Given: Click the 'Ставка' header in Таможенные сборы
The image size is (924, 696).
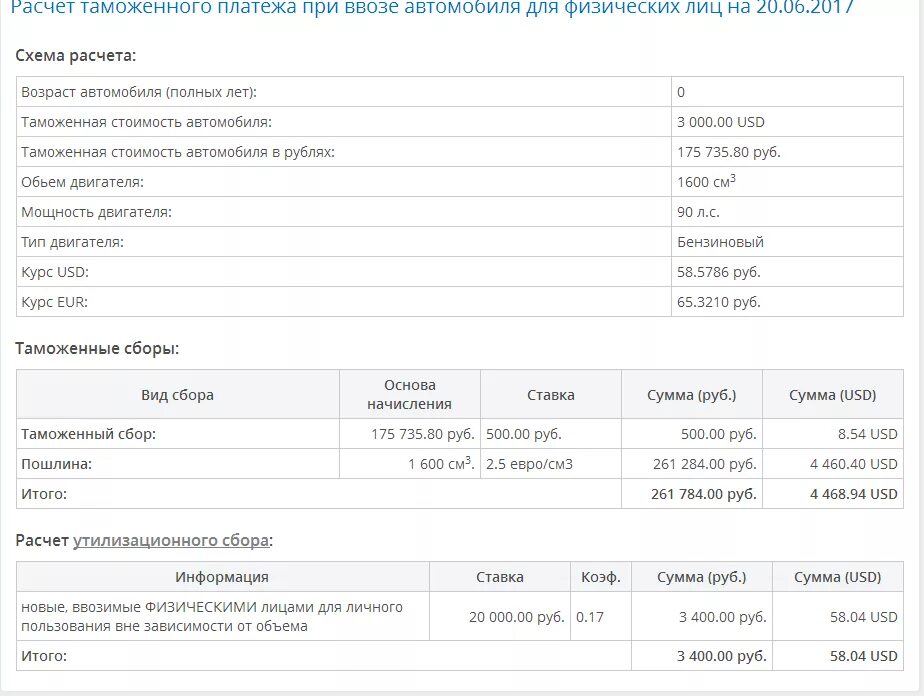Looking at the screenshot, I should (x=550, y=395).
